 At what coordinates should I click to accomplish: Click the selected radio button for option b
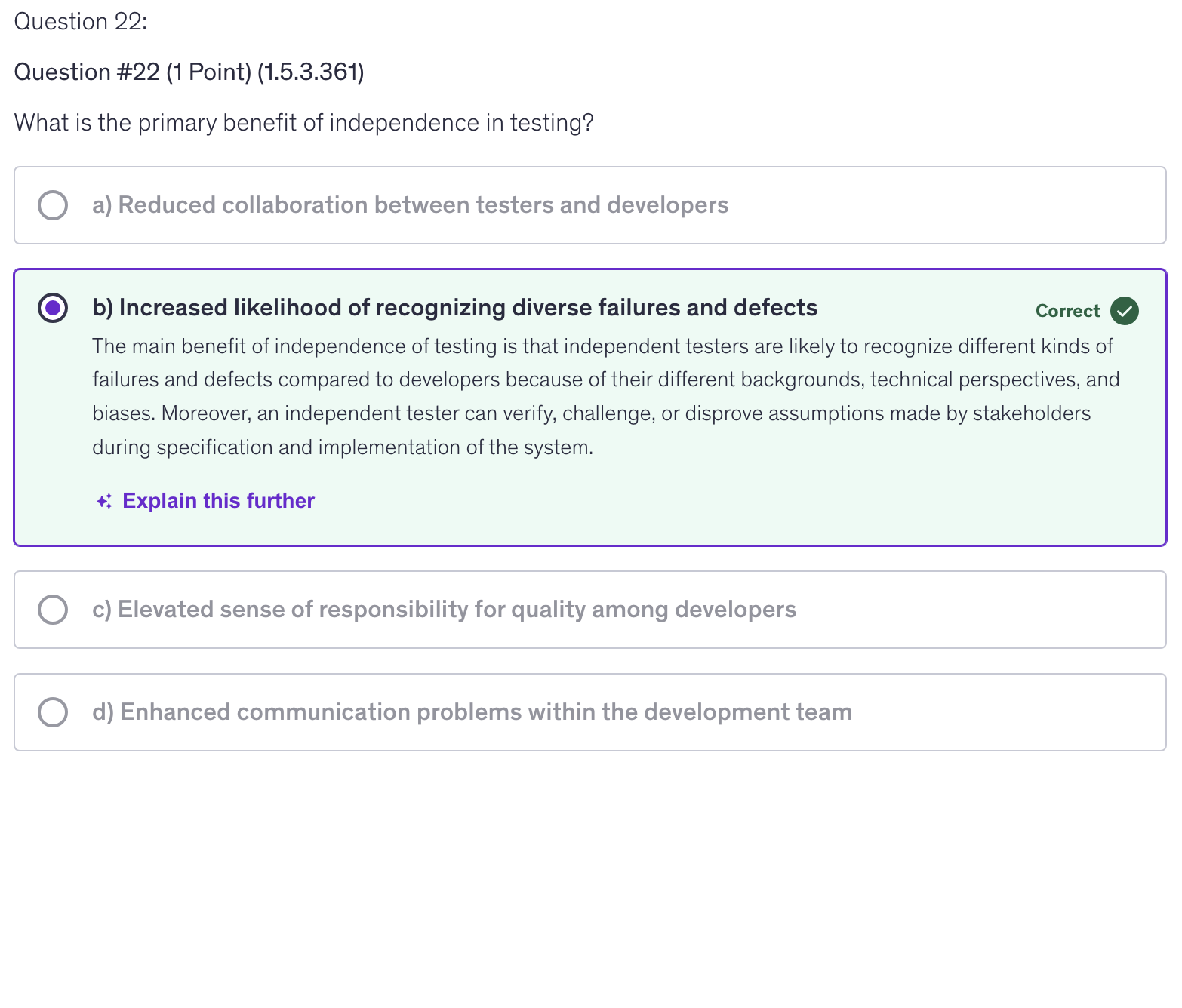53,308
